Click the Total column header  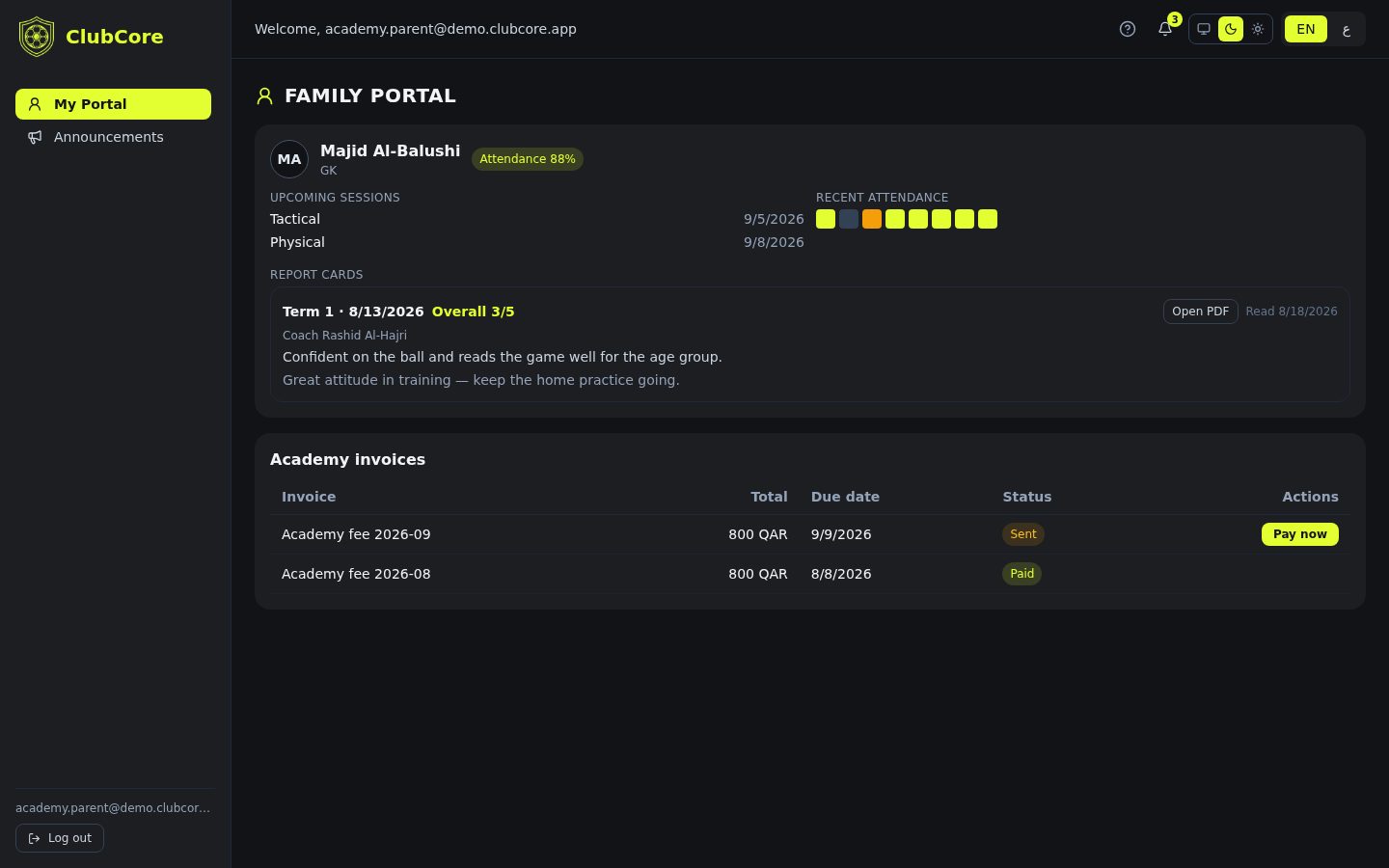click(769, 497)
